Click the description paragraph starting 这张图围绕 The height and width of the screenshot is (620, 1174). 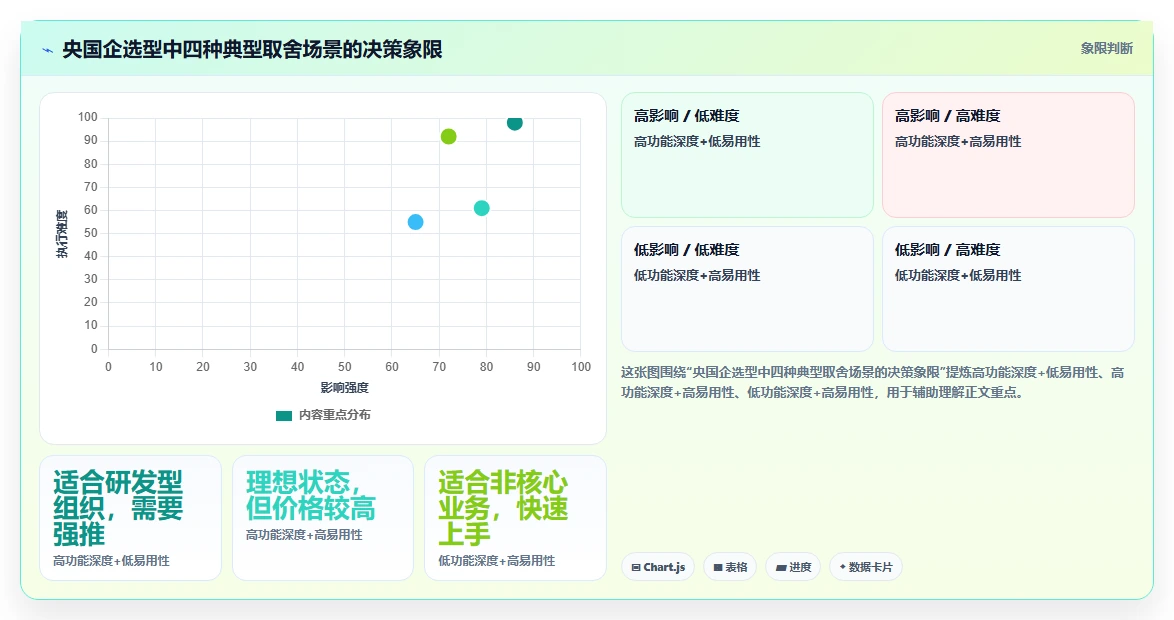point(872,382)
